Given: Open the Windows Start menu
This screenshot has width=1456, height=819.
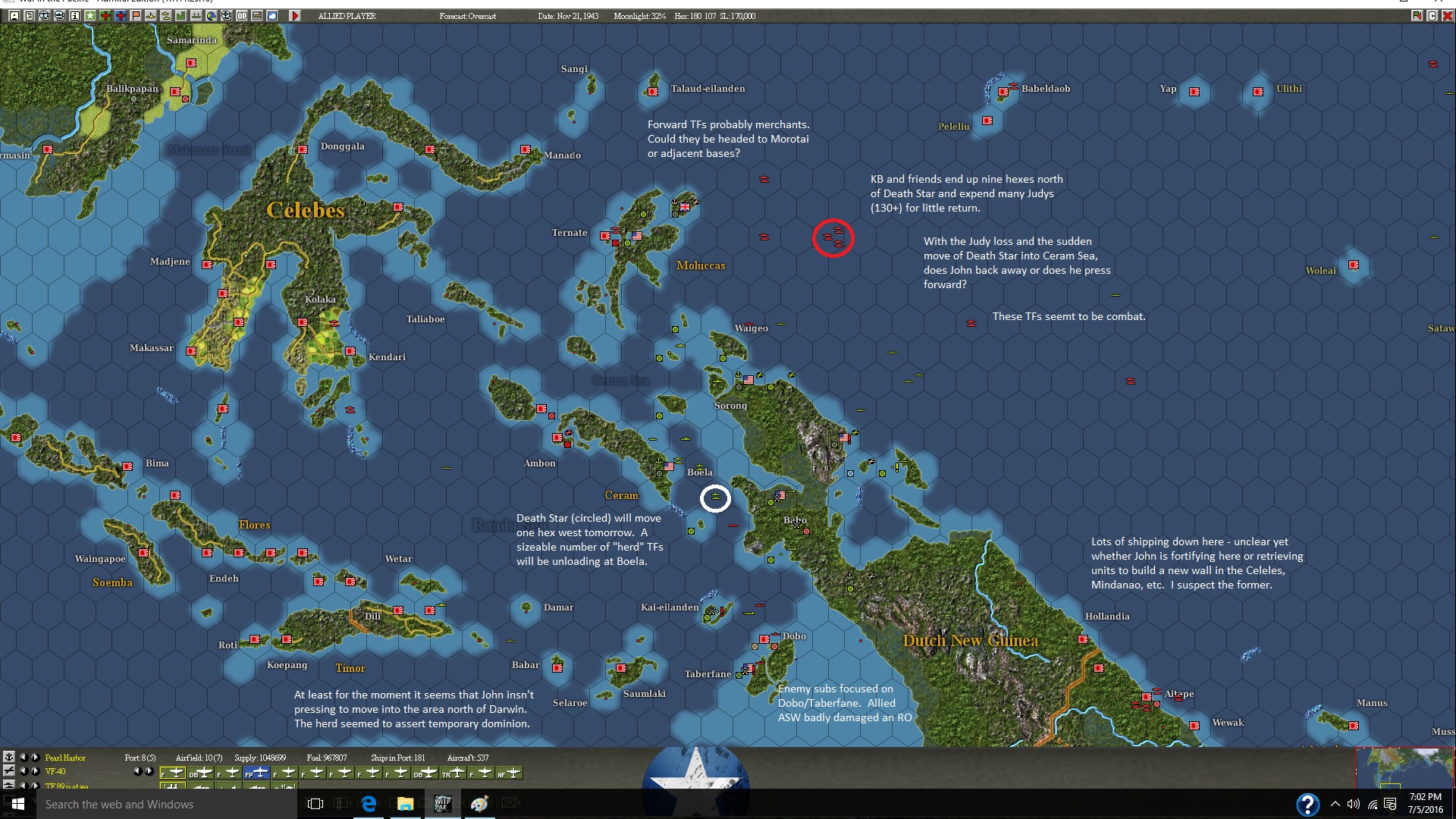Looking at the screenshot, I should [18, 804].
